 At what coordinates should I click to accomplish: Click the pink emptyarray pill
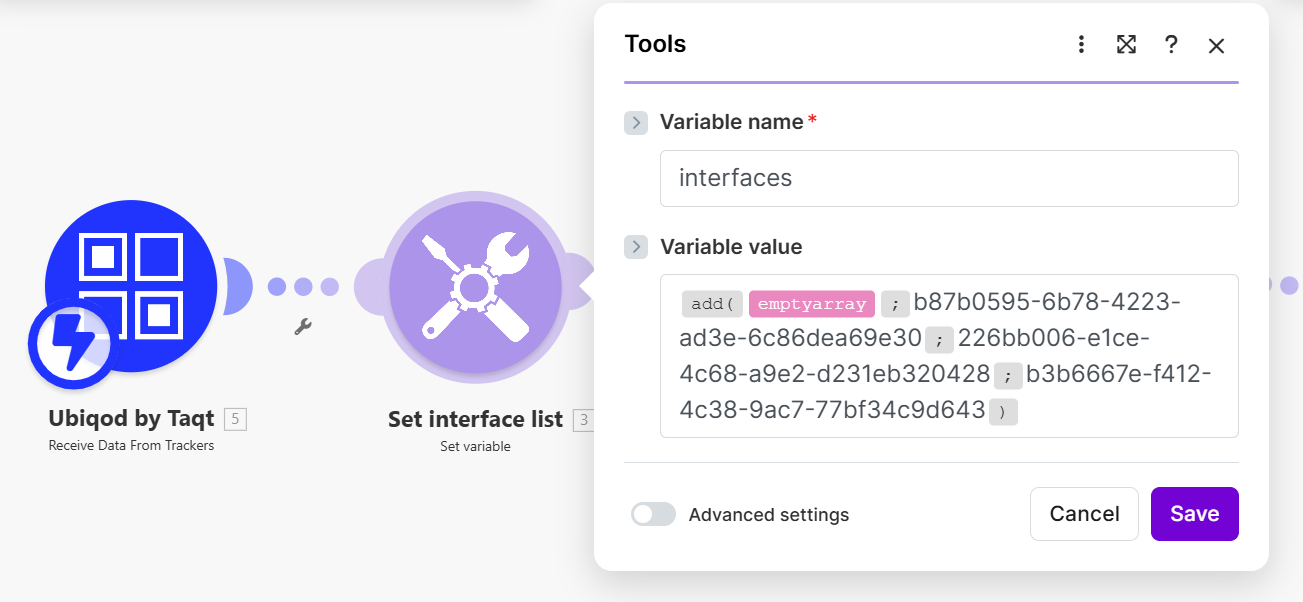811,304
